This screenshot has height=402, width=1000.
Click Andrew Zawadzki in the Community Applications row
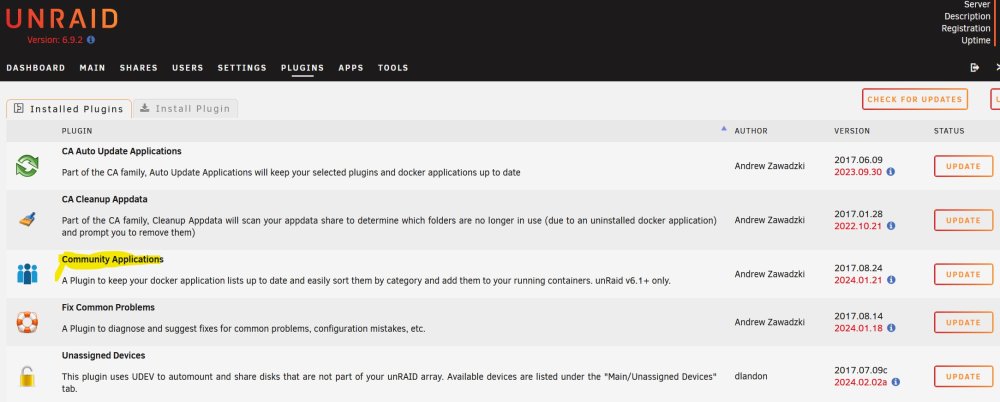pos(769,274)
